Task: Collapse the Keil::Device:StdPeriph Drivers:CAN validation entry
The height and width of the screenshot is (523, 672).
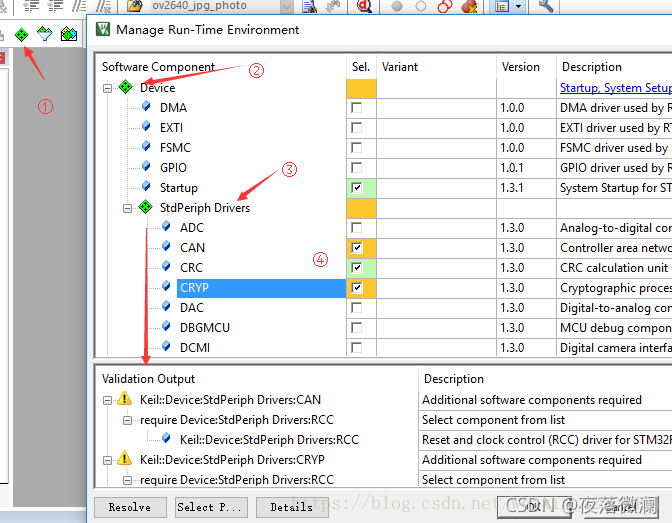Action: [x=107, y=400]
